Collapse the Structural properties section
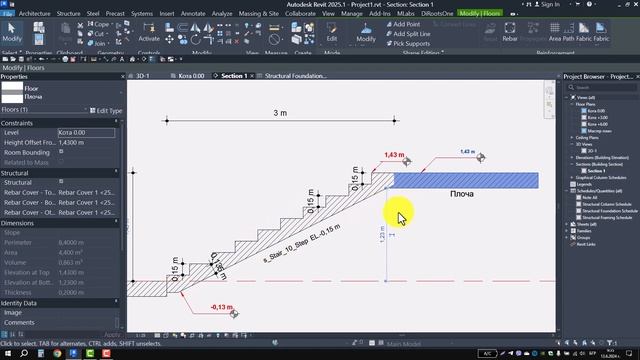 point(116,172)
